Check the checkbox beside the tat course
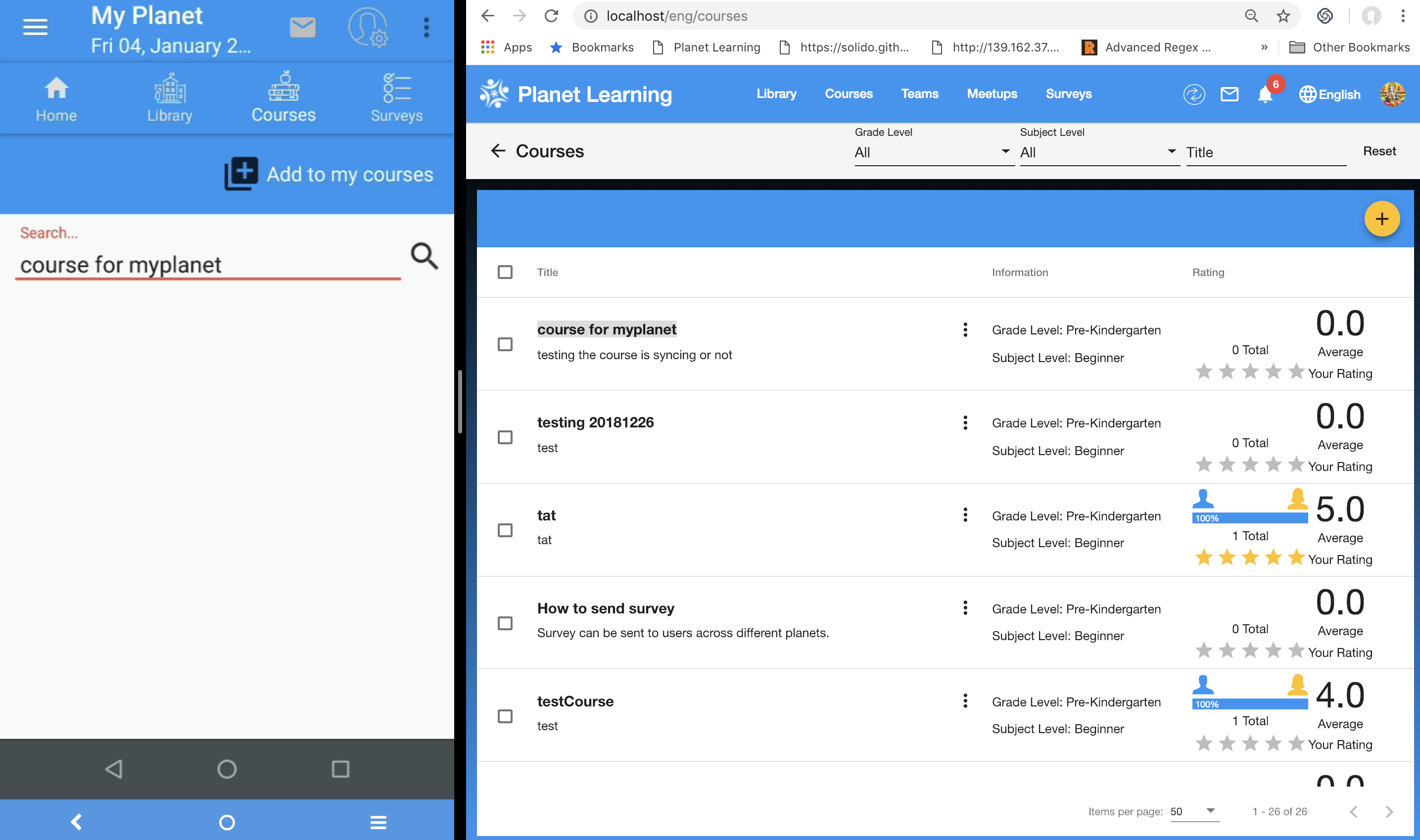 504,530
